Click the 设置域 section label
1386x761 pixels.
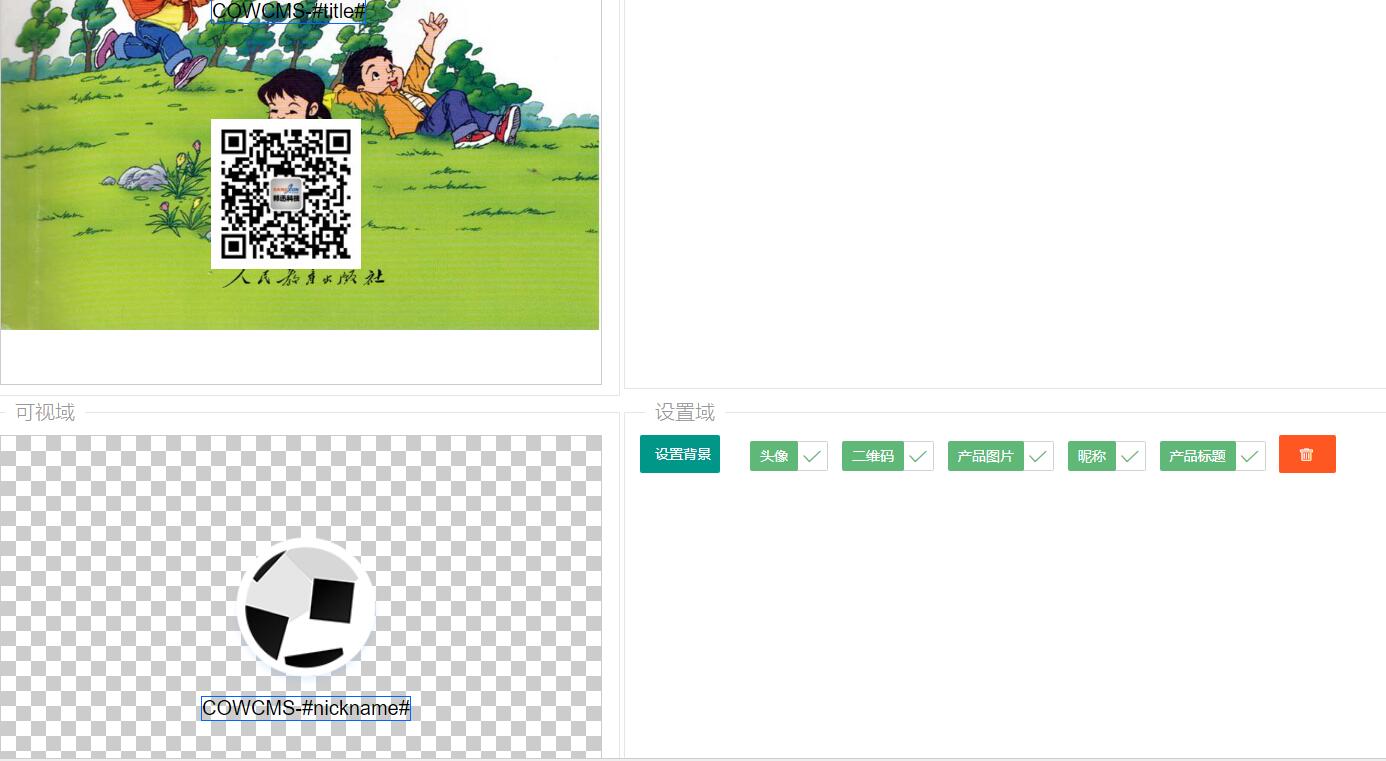point(685,412)
